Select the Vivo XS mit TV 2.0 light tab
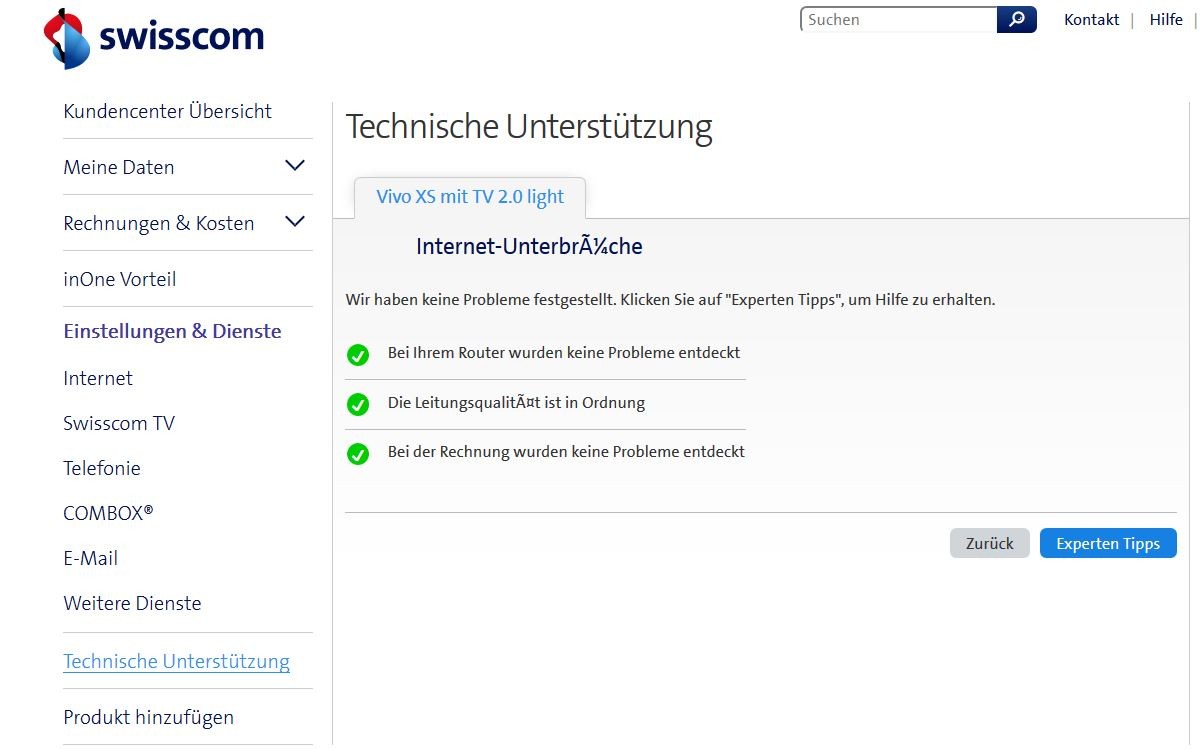 (x=470, y=197)
